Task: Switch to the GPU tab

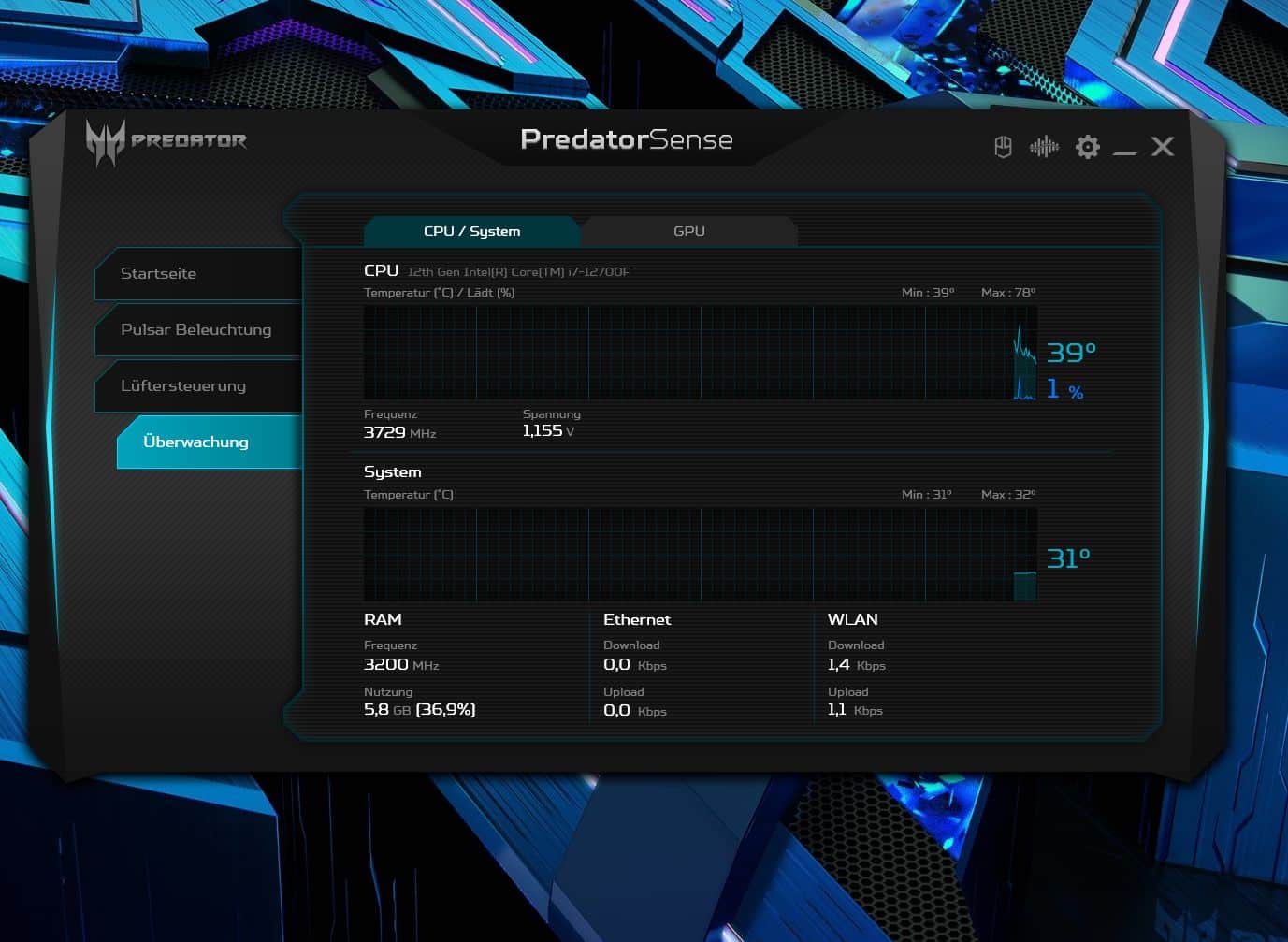Action: 689,231
